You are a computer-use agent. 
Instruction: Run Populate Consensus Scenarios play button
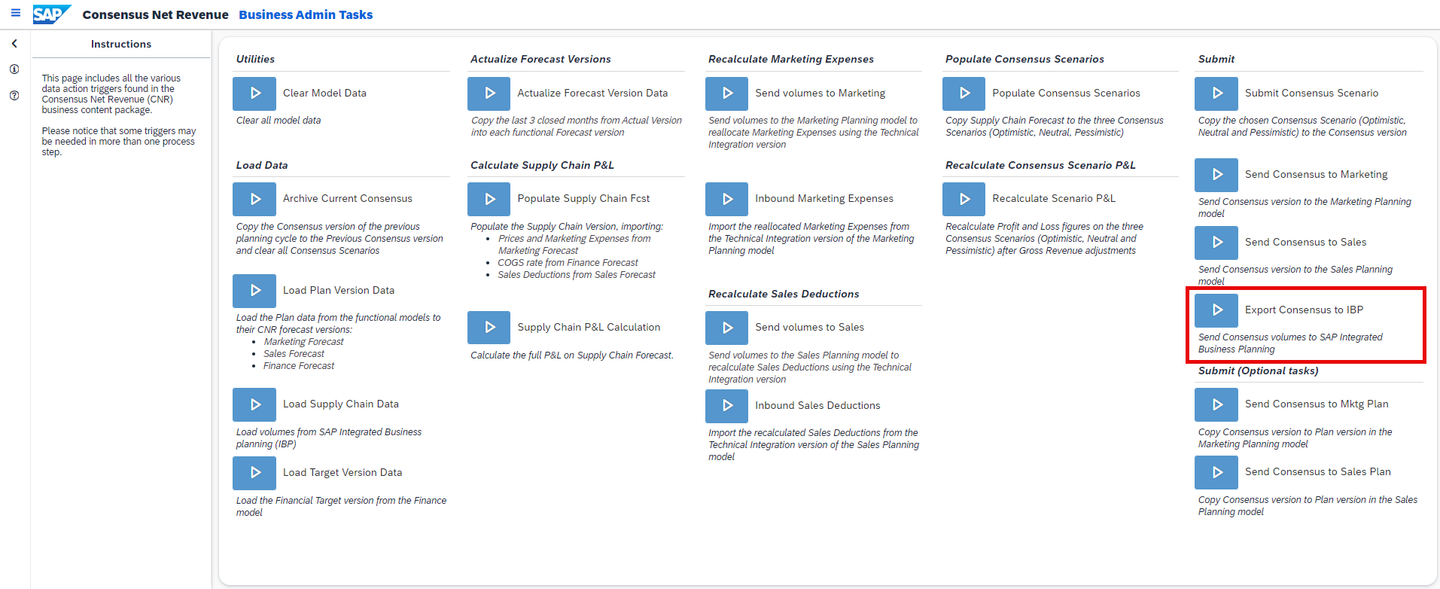(x=964, y=93)
